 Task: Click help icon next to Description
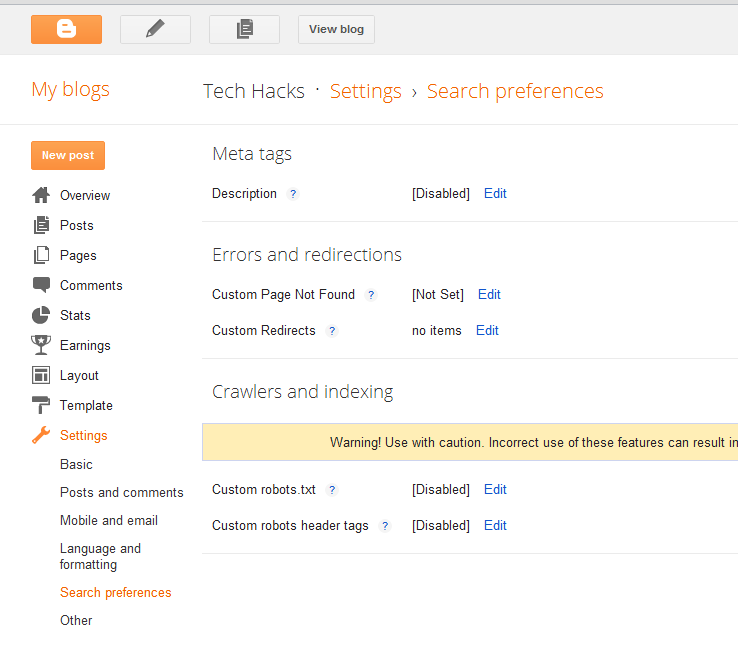click(293, 194)
